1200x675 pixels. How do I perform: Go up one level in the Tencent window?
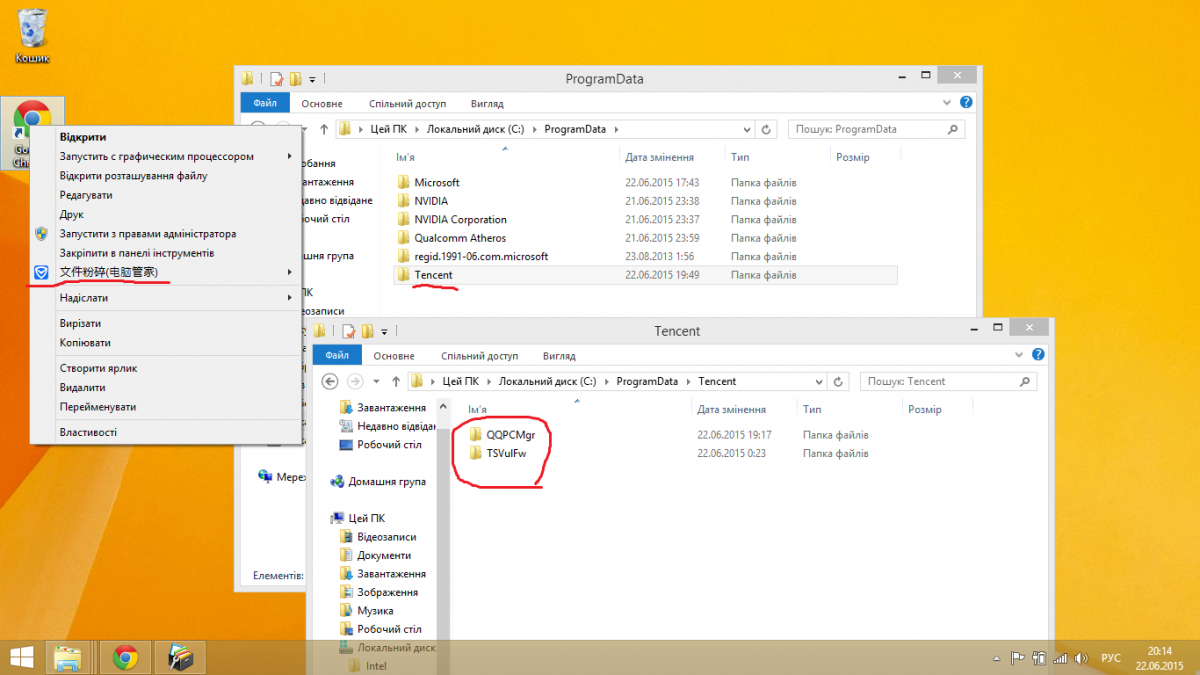tap(393, 381)
